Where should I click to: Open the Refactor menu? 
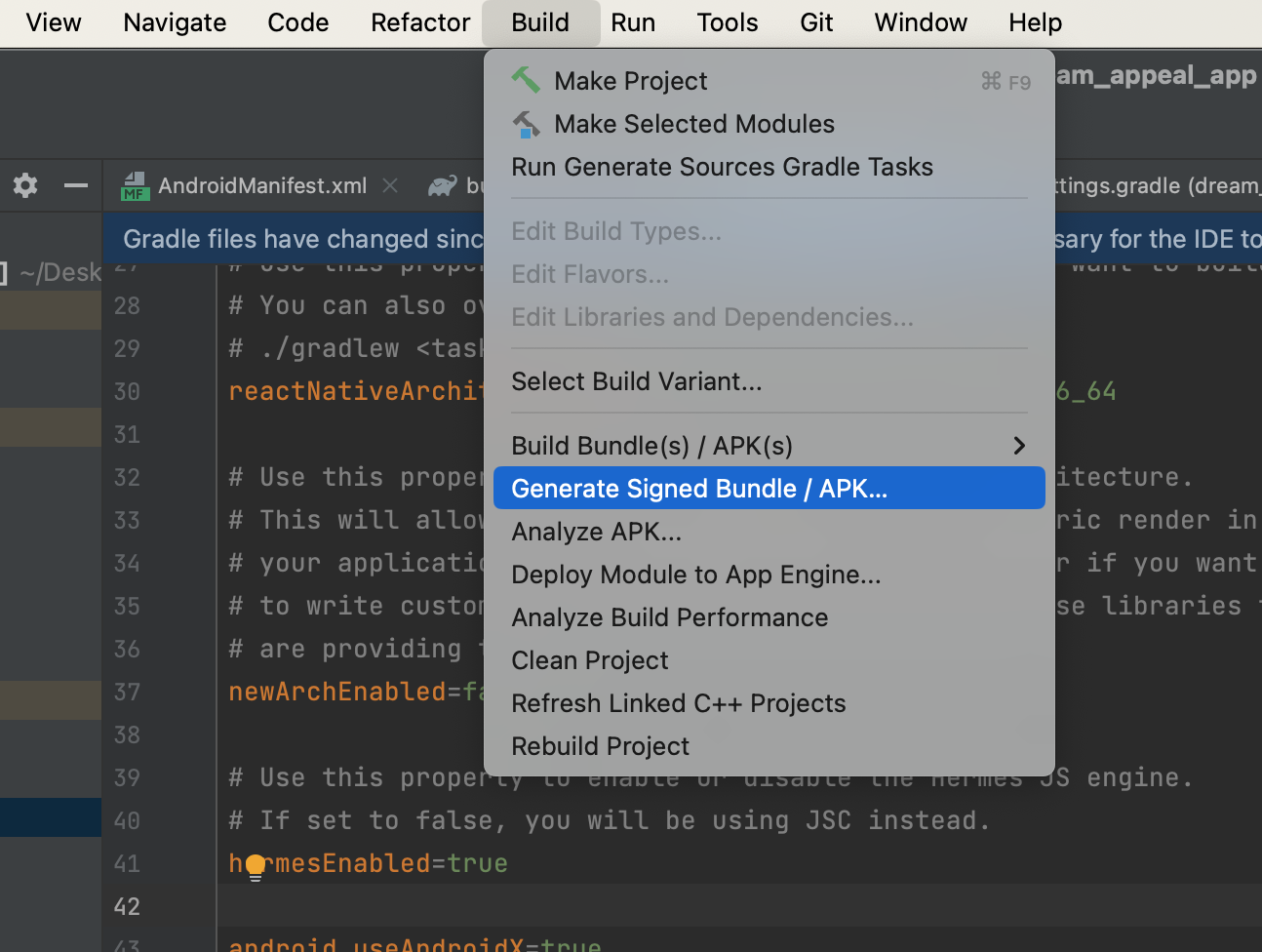(420, 22)
